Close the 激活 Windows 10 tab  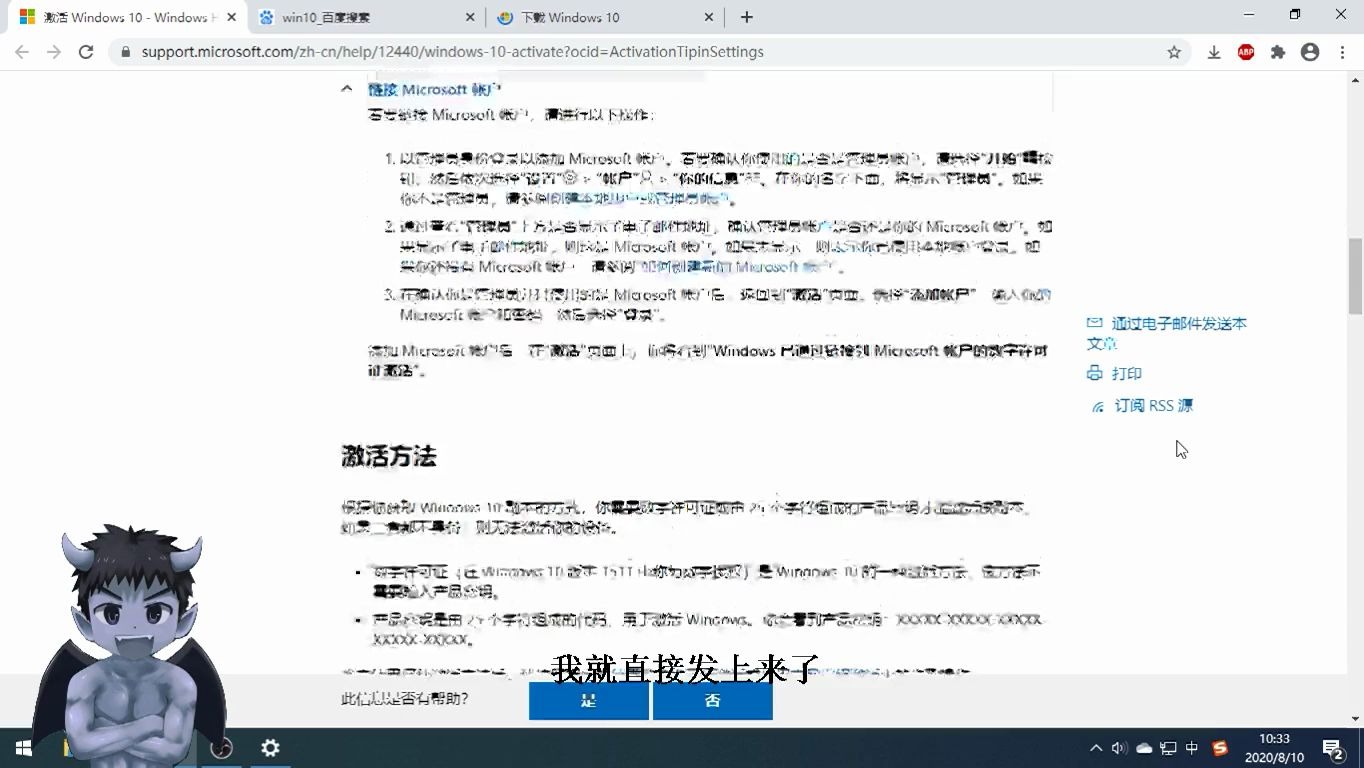point(232,17)
